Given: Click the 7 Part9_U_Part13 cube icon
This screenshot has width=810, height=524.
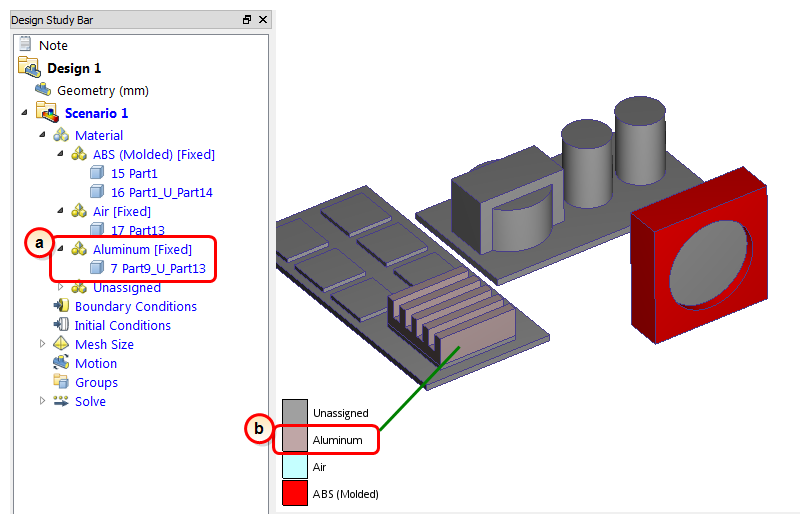Looking at the screenshot, I should click(97, 268).
